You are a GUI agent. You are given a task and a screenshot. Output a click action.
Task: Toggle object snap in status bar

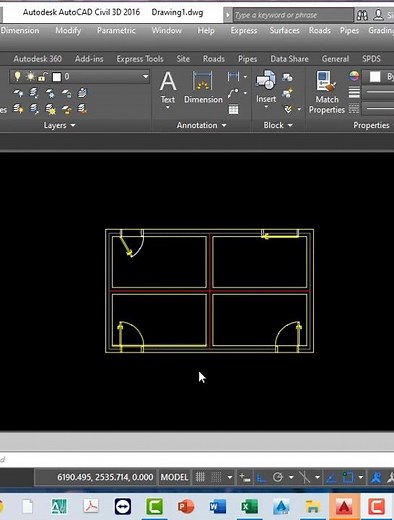pyautogui.click(x=348, y=477)
